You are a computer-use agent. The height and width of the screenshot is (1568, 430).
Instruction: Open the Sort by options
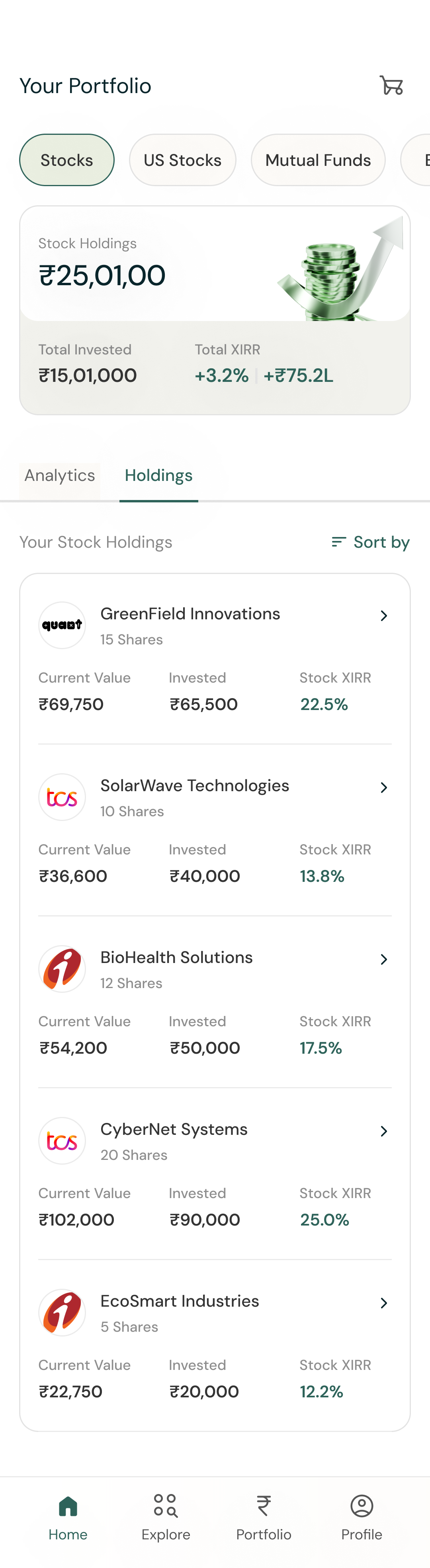click(370, 542)
